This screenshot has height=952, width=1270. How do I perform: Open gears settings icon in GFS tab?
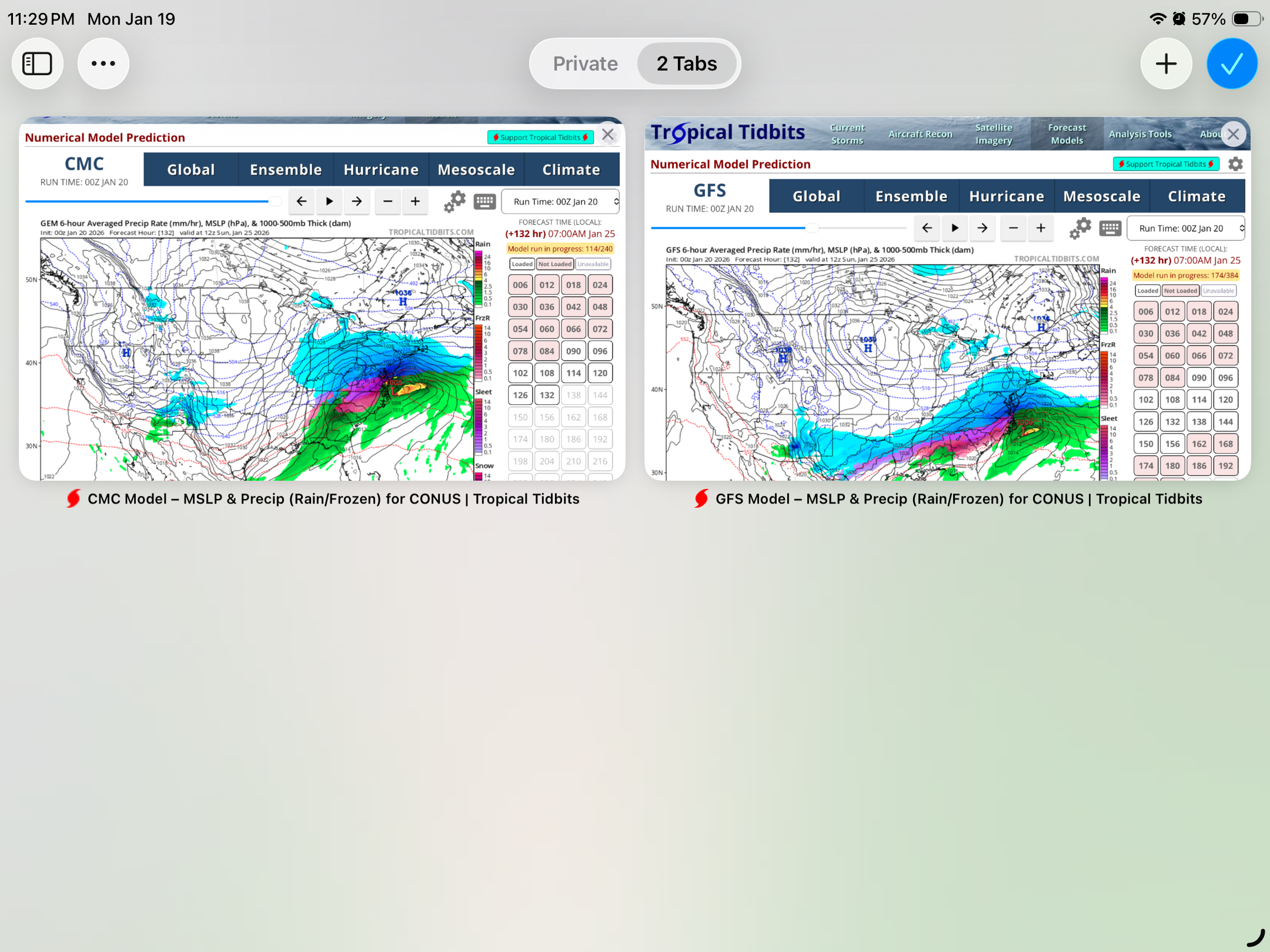(1080, 228)
